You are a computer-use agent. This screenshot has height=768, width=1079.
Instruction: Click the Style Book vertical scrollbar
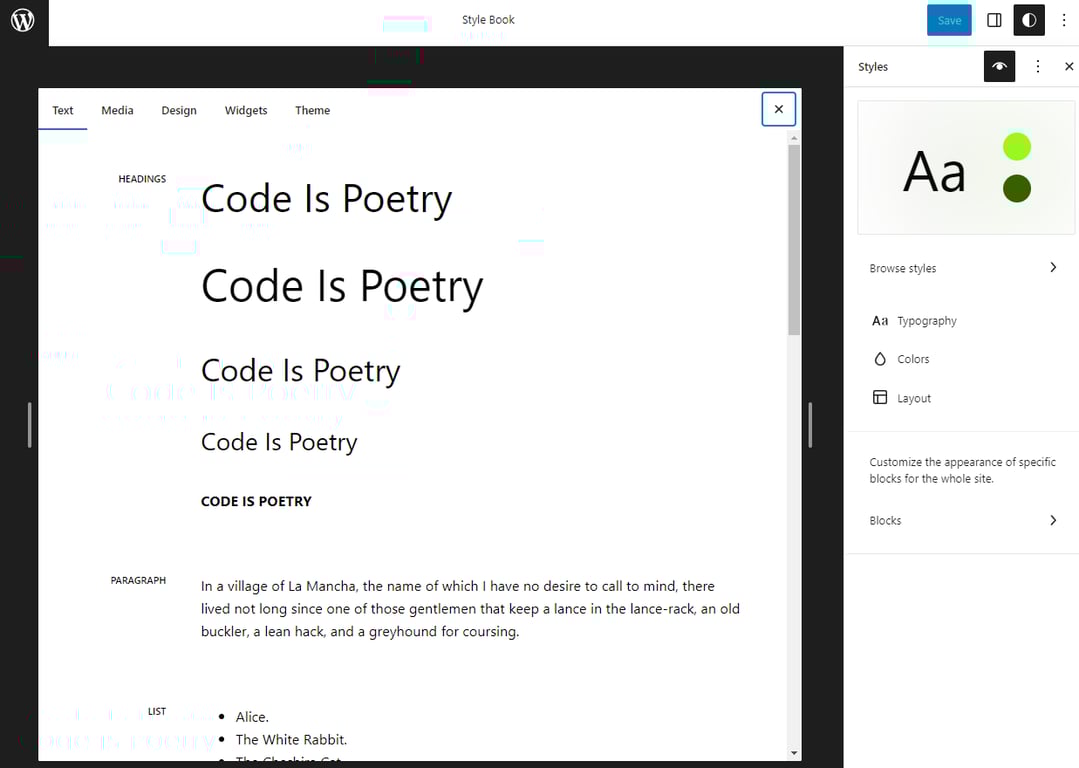pyautogui.click(x=794, y=240)
